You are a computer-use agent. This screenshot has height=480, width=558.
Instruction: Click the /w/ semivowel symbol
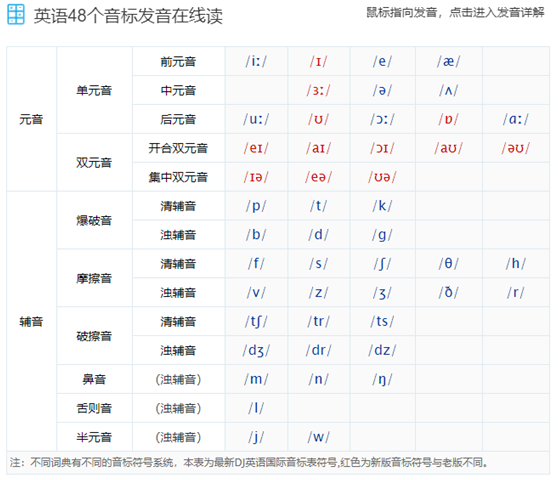[318, 437]
